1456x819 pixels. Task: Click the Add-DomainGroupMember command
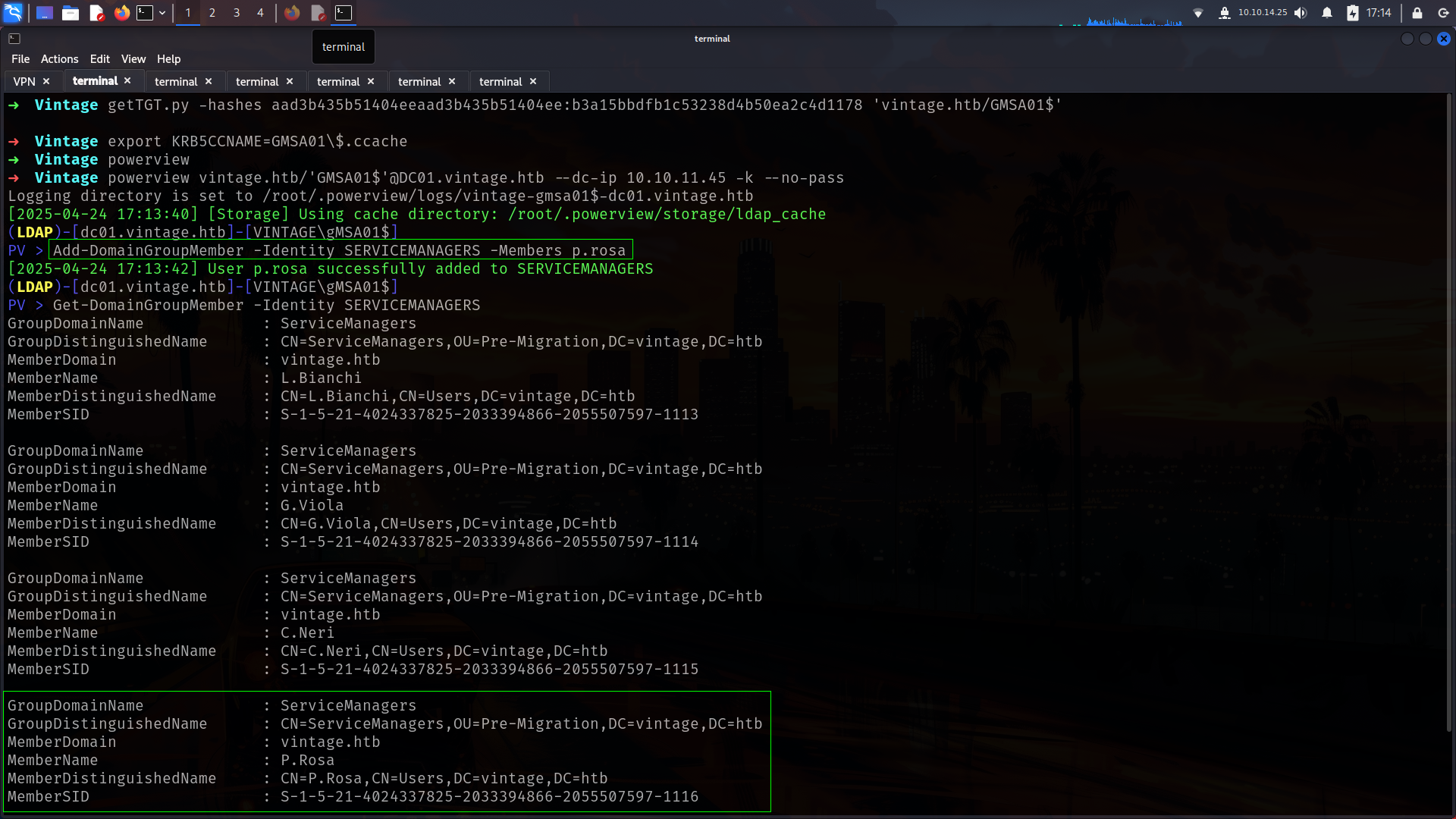coord(340,250)
